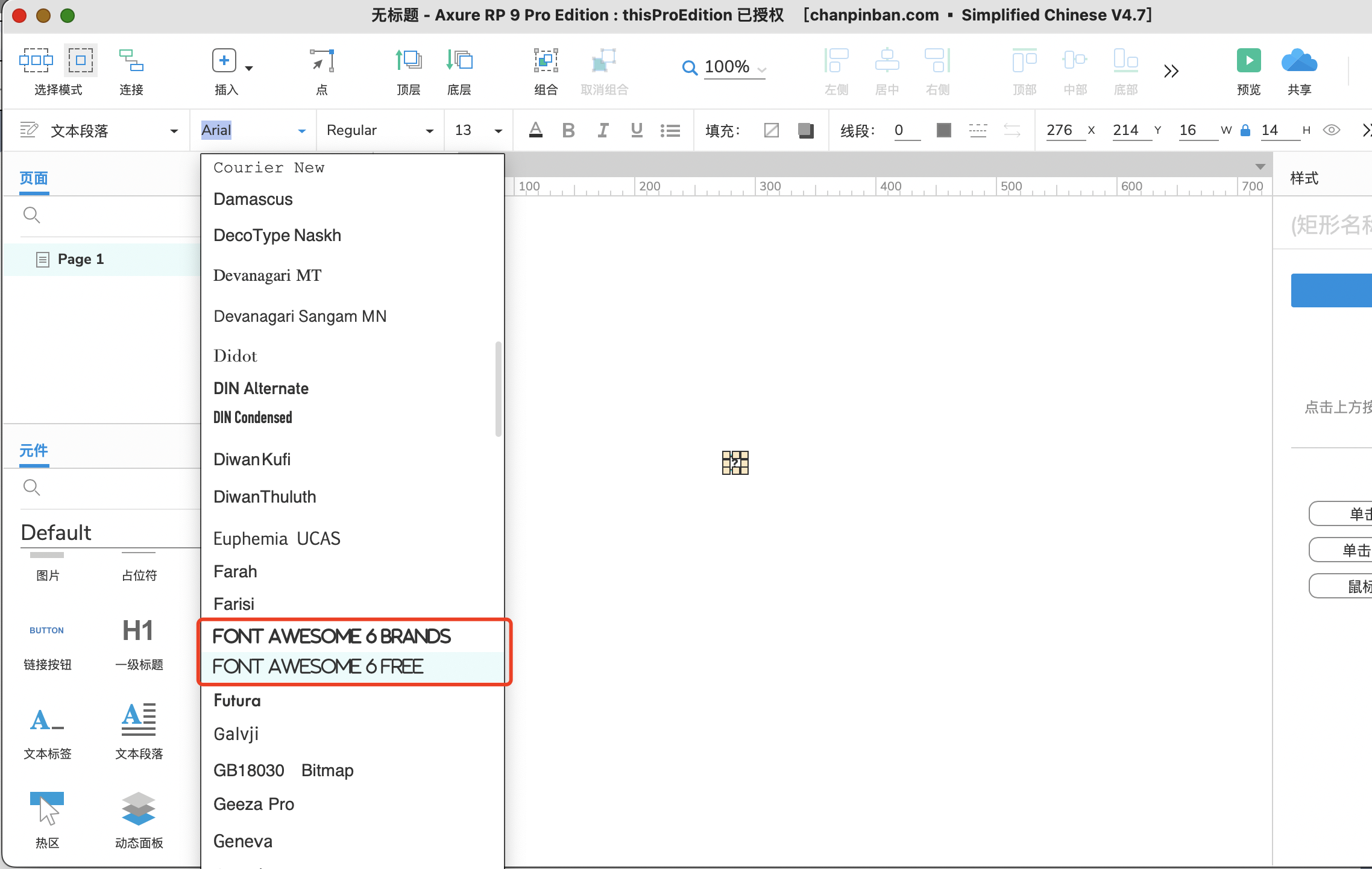Toggle the W/H aspect ratio lock
This screenshot has height=869, width=1372.
coord(1245,130)
